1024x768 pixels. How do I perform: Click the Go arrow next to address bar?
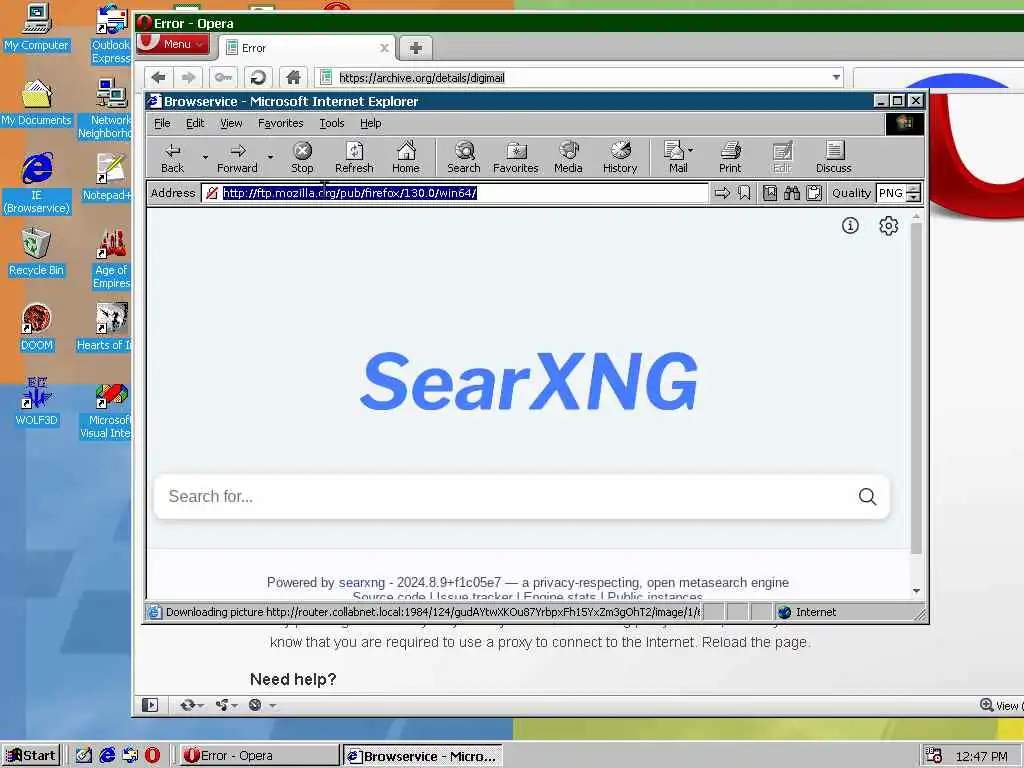pos(722,193)
